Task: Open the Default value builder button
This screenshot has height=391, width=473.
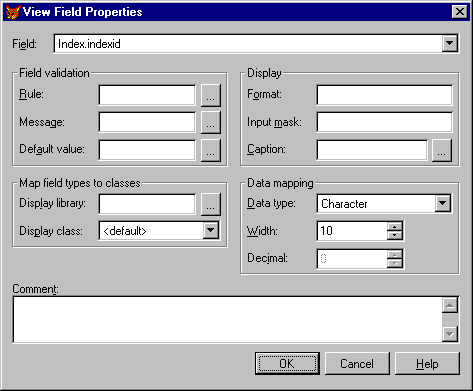Action: pyautogui.click(x=211, y=150)
